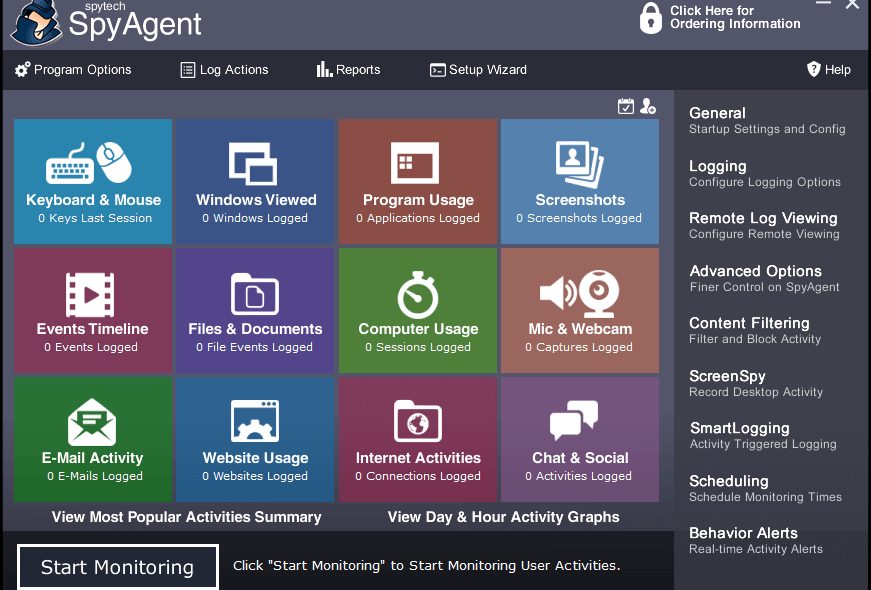This screenshot has width=871, height=590.
Task: Open the Log Actions menu
Action: [224, 70]
